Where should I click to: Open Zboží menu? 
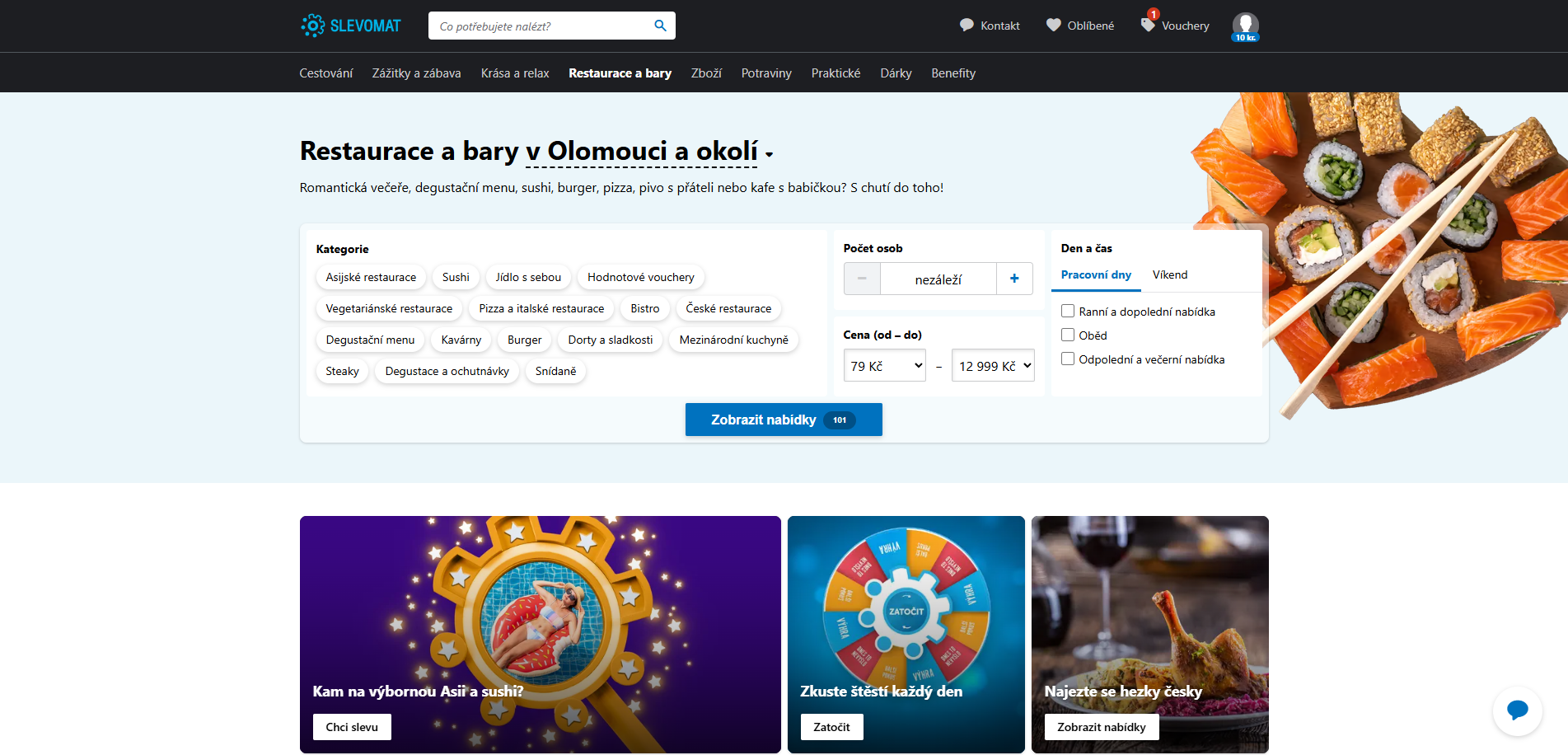706,73
